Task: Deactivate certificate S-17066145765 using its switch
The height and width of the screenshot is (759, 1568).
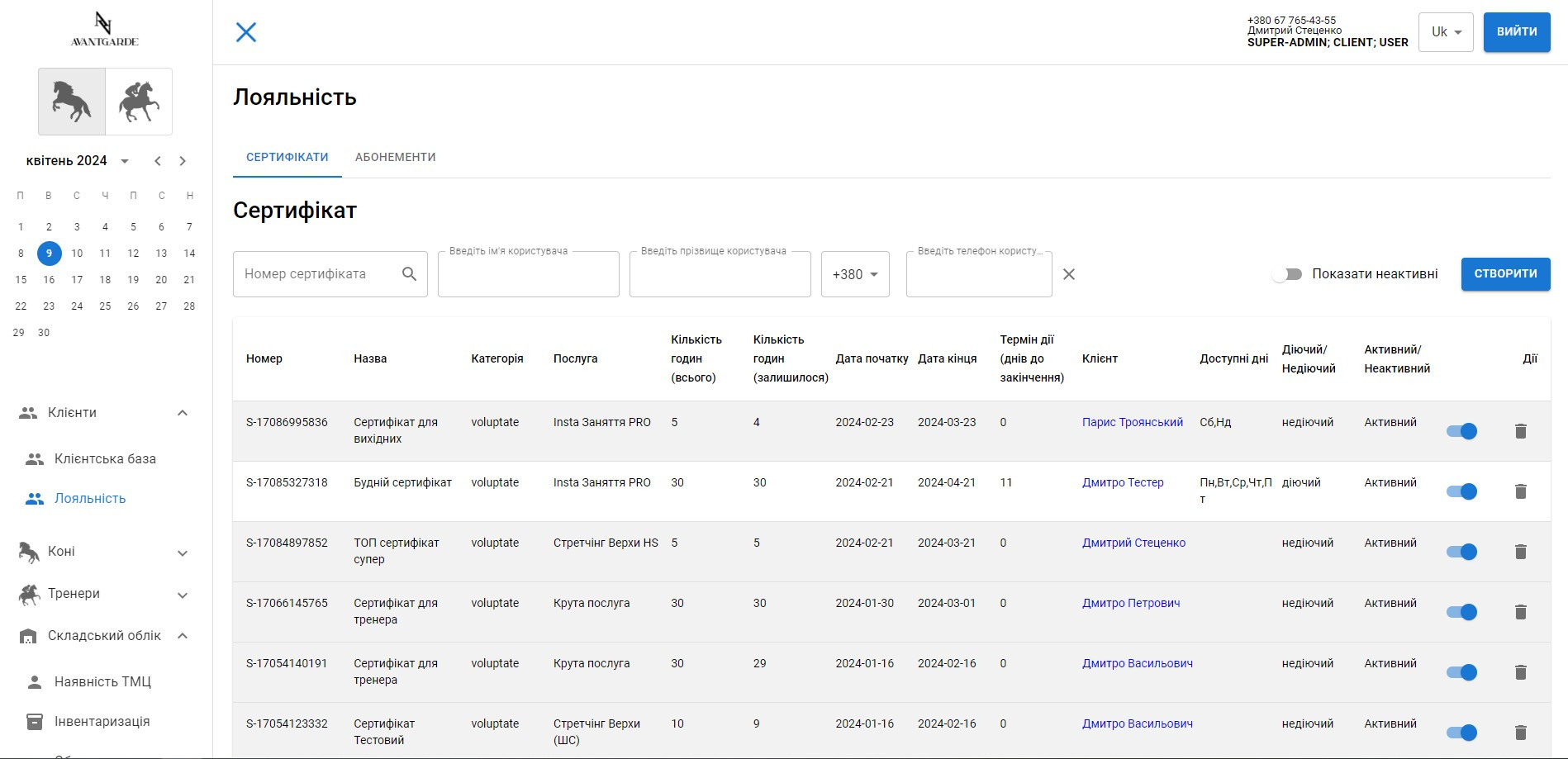Action: (x=1461, y=612)
